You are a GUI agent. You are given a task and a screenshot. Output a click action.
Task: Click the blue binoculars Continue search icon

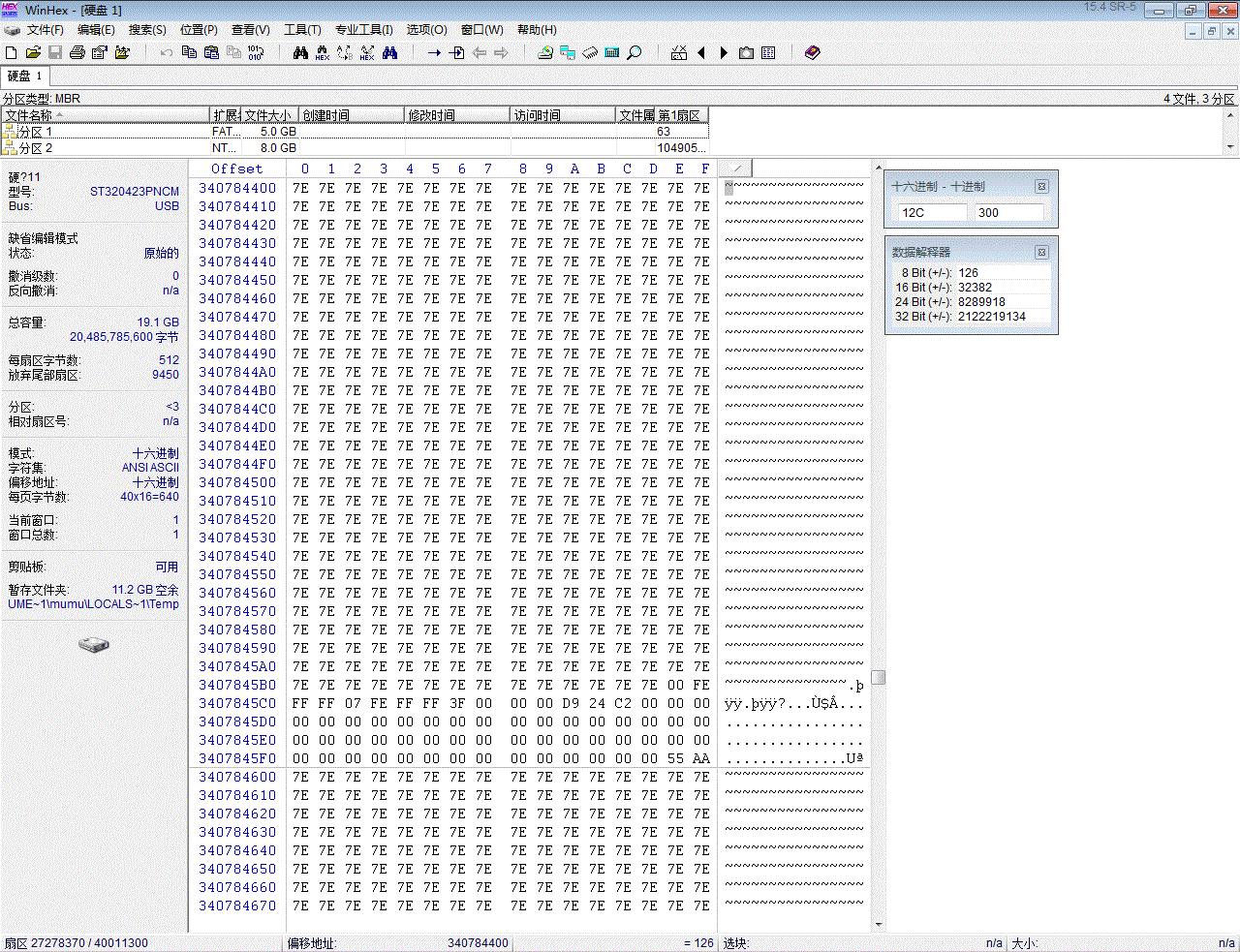[389, 52]
